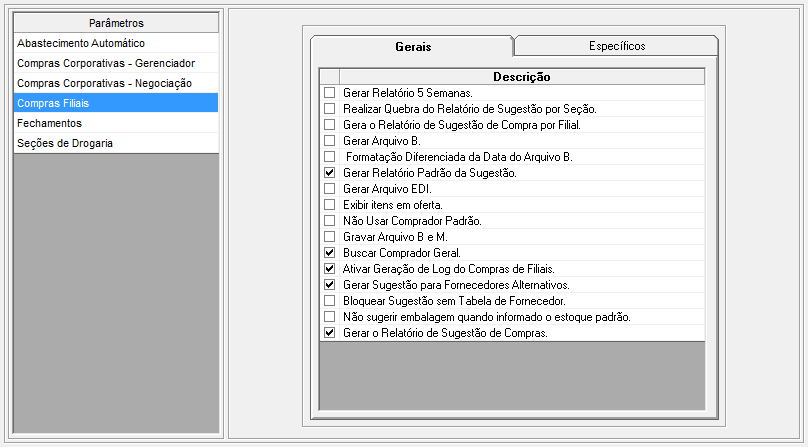Uncheck Gerar Relatório Padrão da Sugestão
Image resolution: width=808 pixels, height=447 pixels.
click(x=329, y=173)
